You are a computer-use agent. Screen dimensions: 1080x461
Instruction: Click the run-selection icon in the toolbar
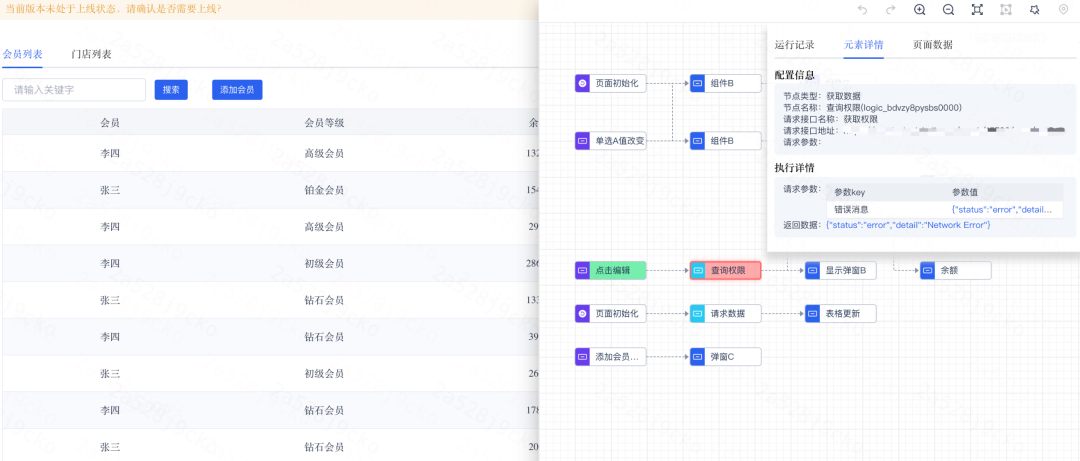(1006, 10)
